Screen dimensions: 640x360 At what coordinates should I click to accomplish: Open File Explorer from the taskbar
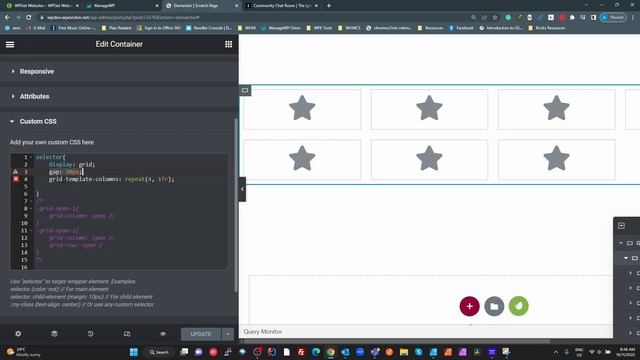(404, 352)
